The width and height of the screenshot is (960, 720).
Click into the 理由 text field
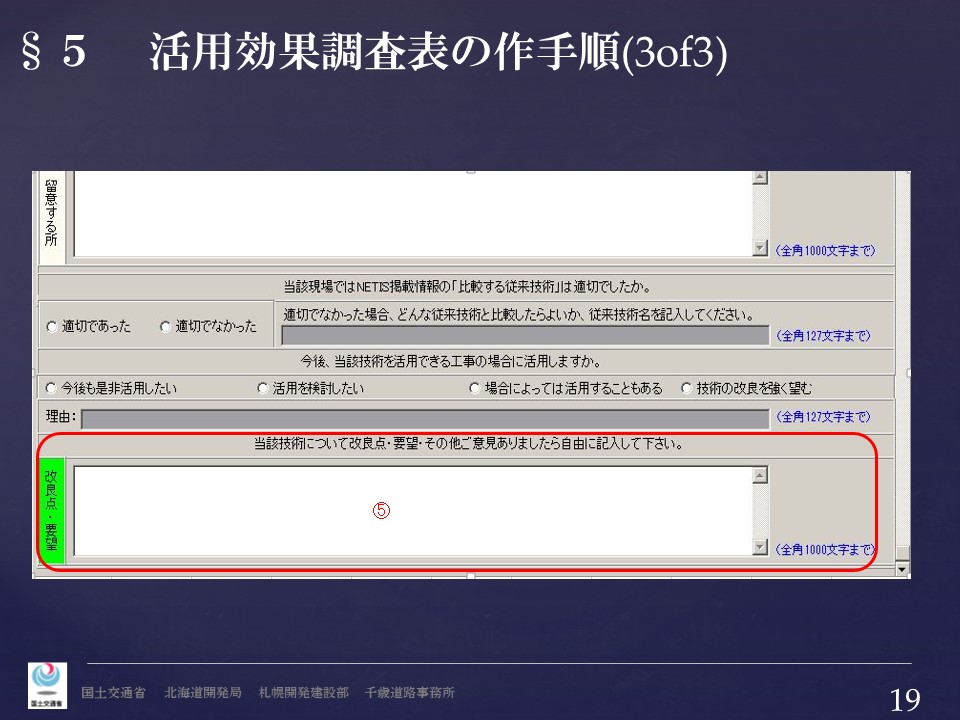tap(424, 418)
